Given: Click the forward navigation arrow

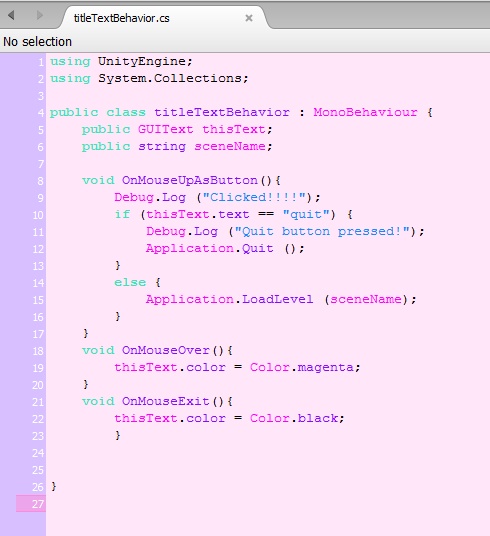Looking at the screenshot, I should click(x=40, y=15).
